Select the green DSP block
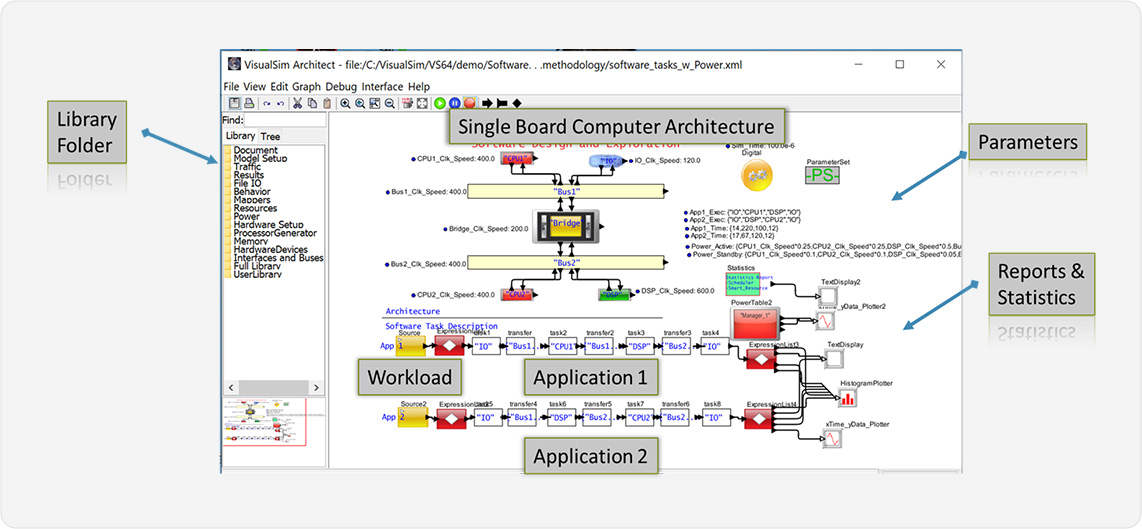This screenshot has width=1142, height=529. click(x=614, y=294)
